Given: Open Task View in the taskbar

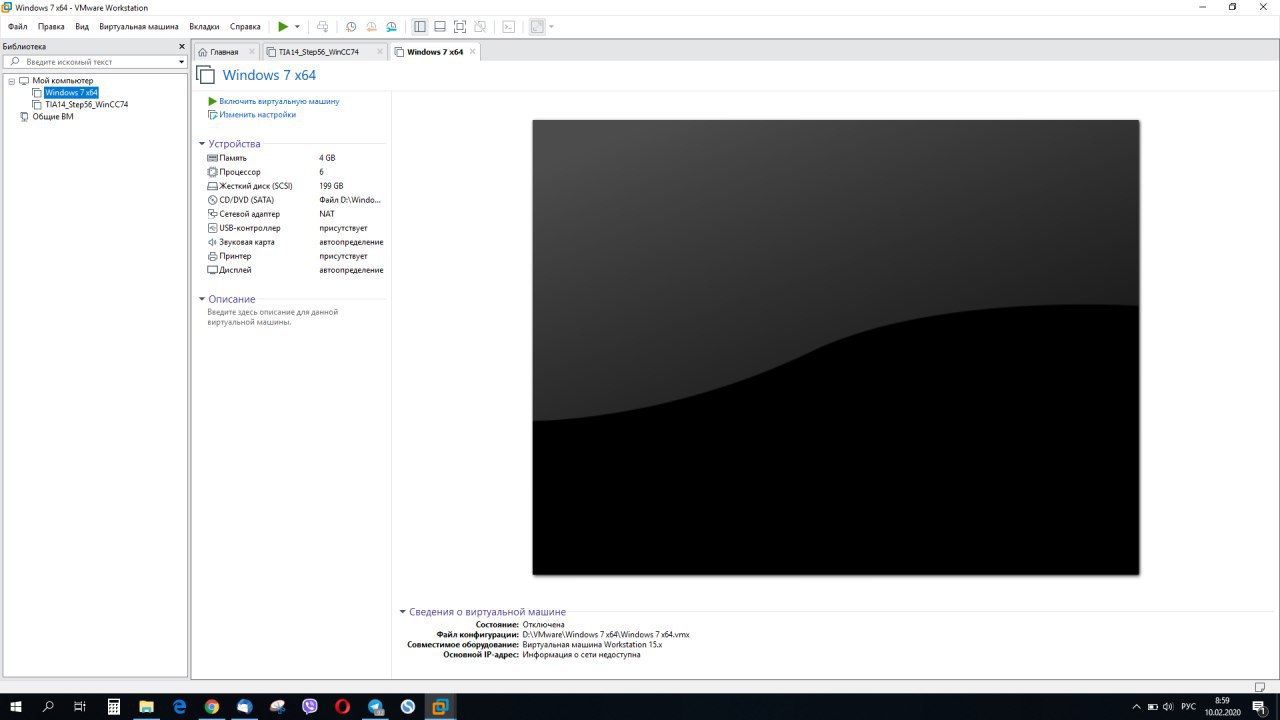Looking at the screenshot, I should coord(80,706).
